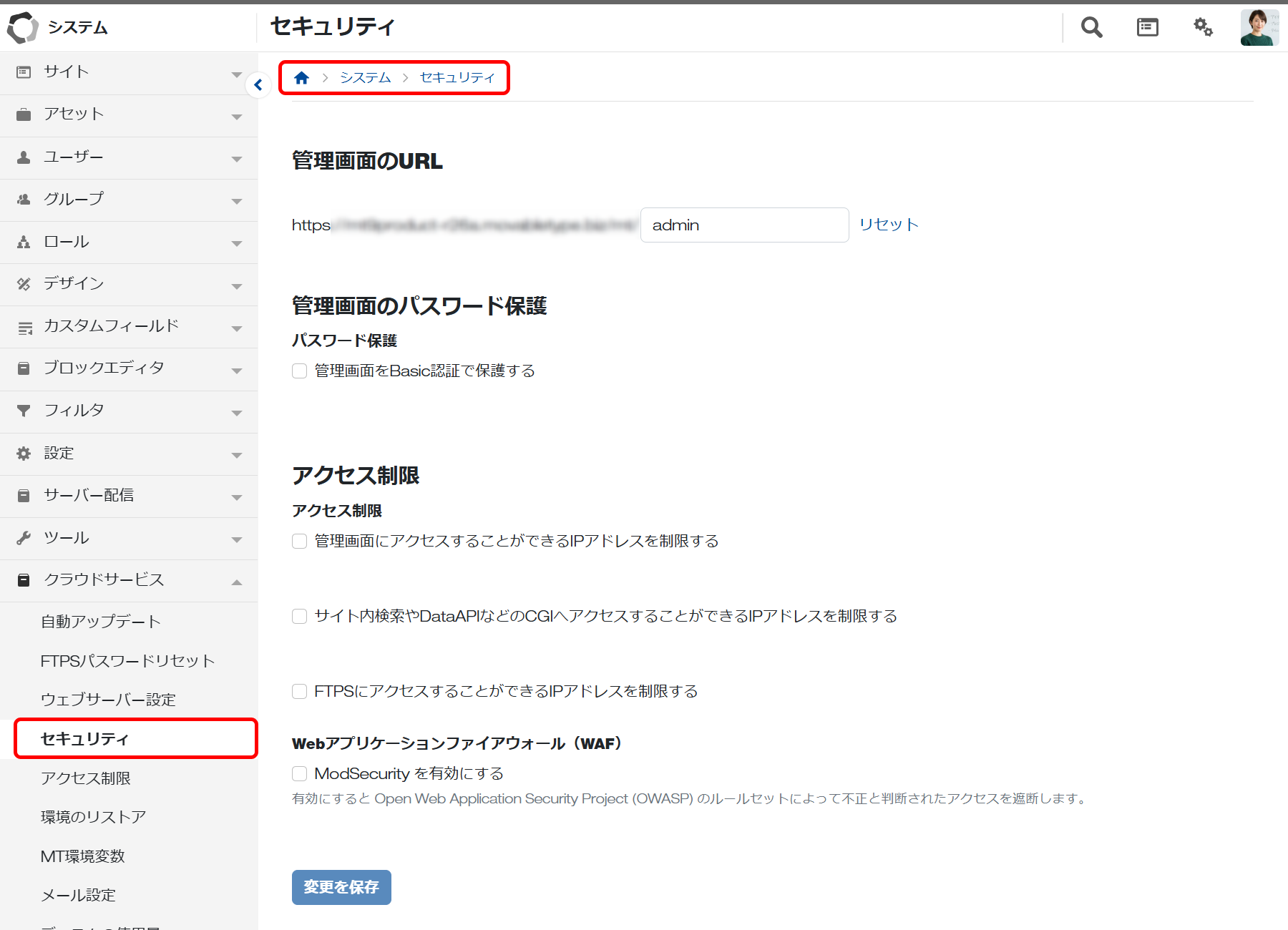
Task: Click セキュリティ breadcrumb link
Action: (x=457, y=77)
